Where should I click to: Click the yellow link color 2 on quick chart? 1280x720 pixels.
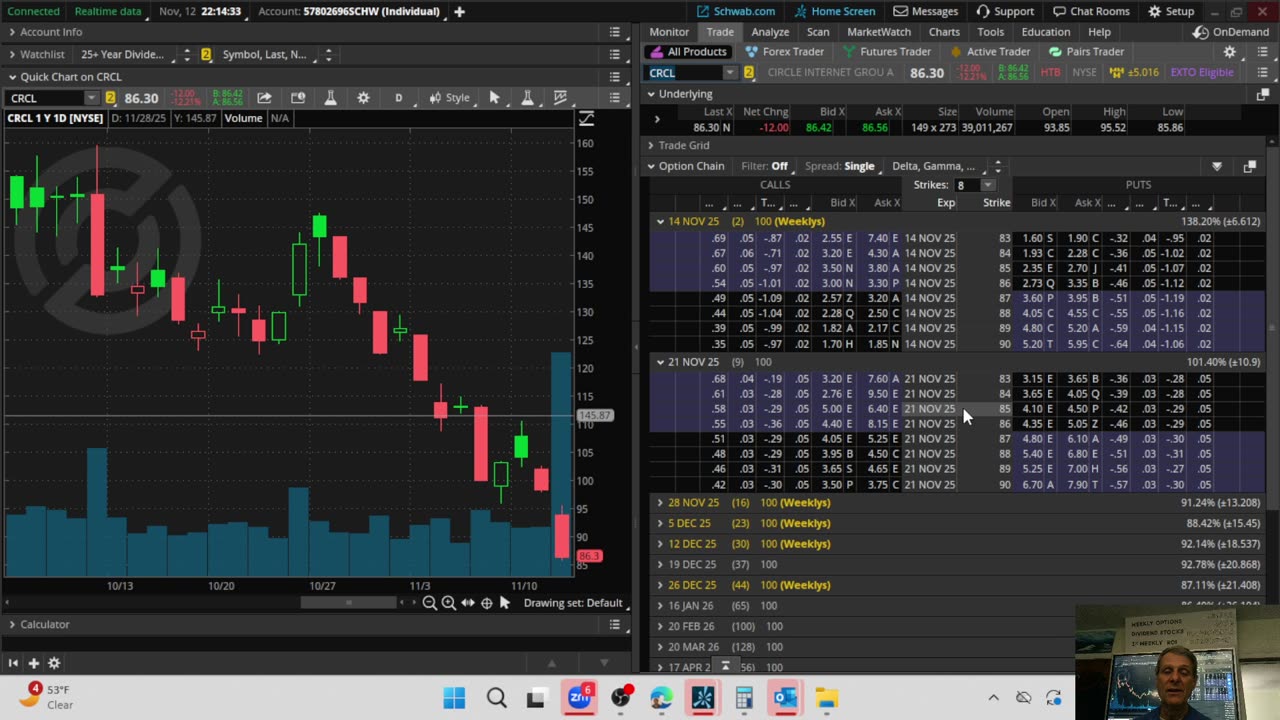pos(110,98)
